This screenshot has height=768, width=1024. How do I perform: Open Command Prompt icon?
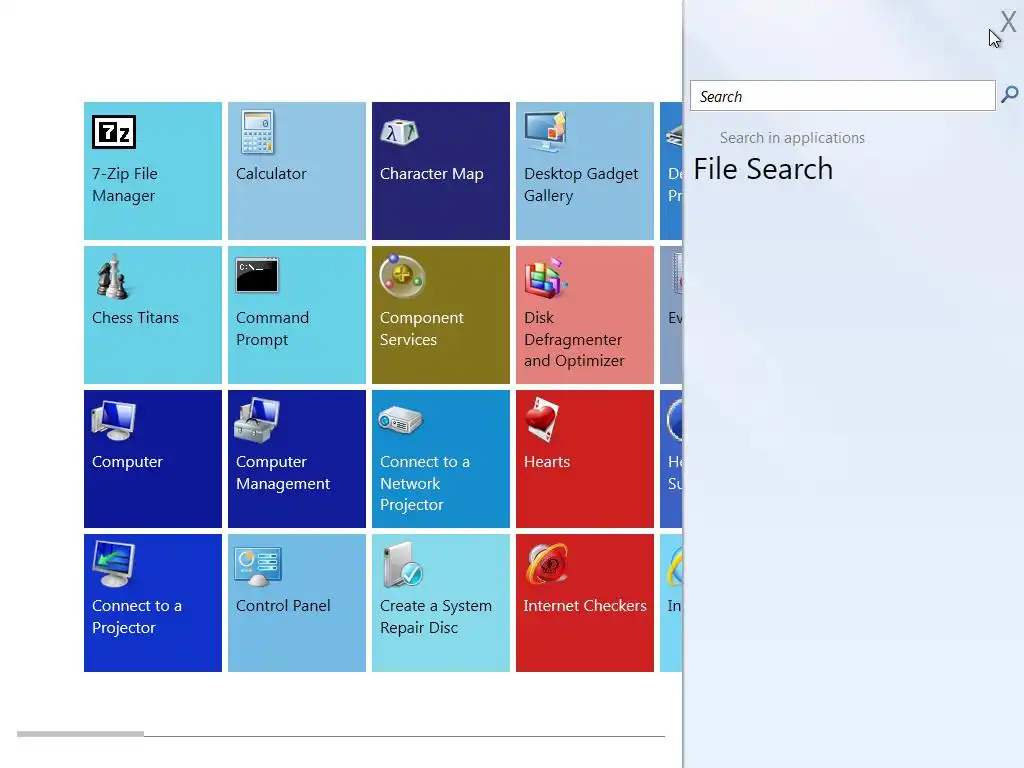[x=257, y=275]
